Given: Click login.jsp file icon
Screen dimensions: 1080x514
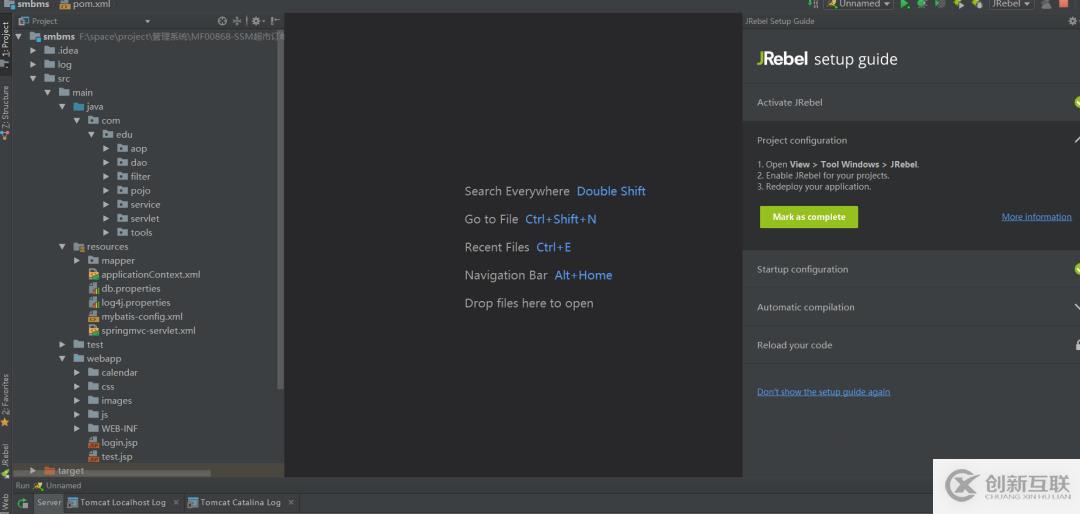Looking at the screenshot, I should coord(94,442).
